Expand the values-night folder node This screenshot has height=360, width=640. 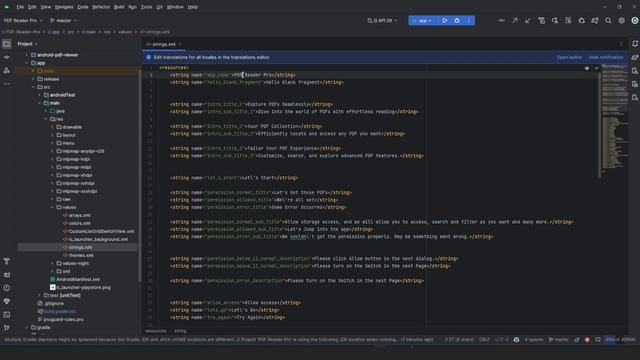[x=52, y=263]
